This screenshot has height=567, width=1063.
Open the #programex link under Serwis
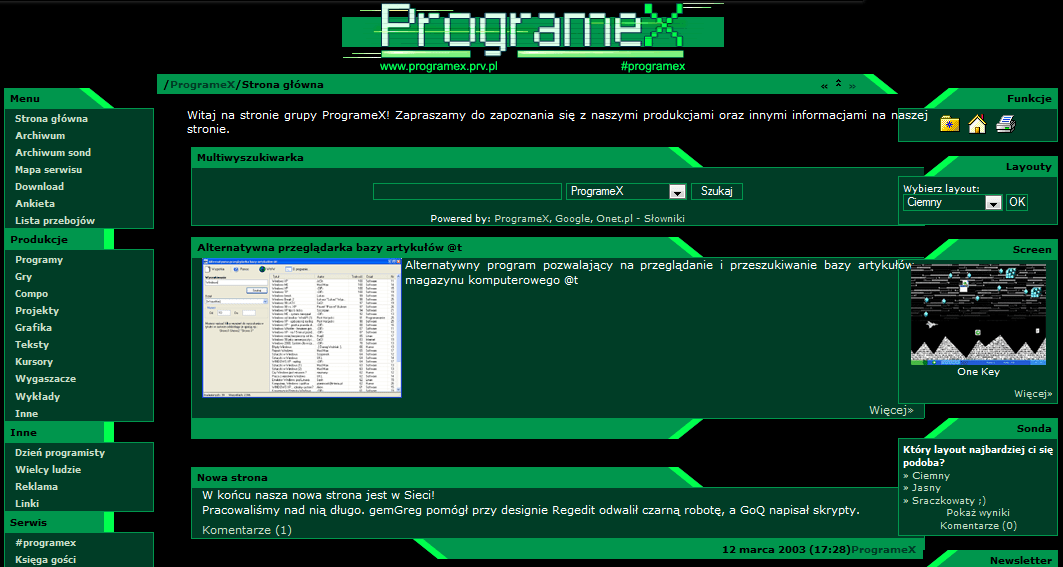[x=45, y=543]
